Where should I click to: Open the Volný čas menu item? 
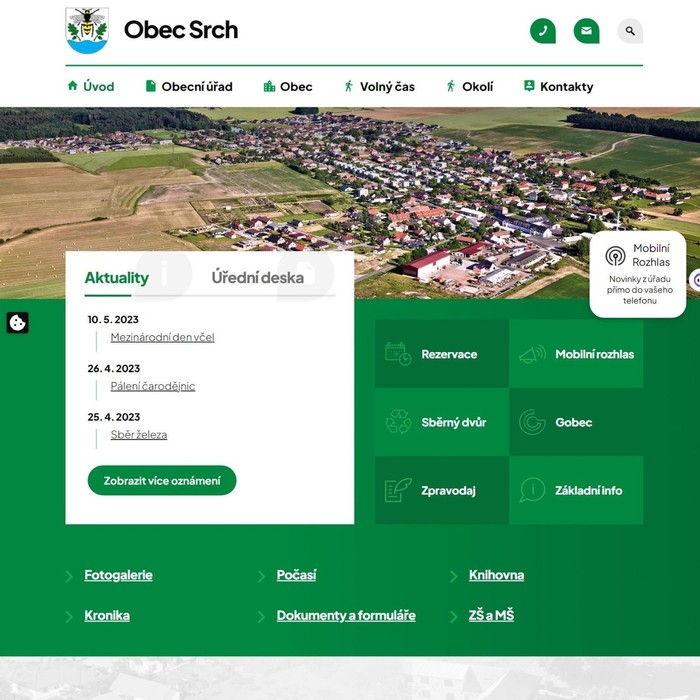tap(379, 86)
